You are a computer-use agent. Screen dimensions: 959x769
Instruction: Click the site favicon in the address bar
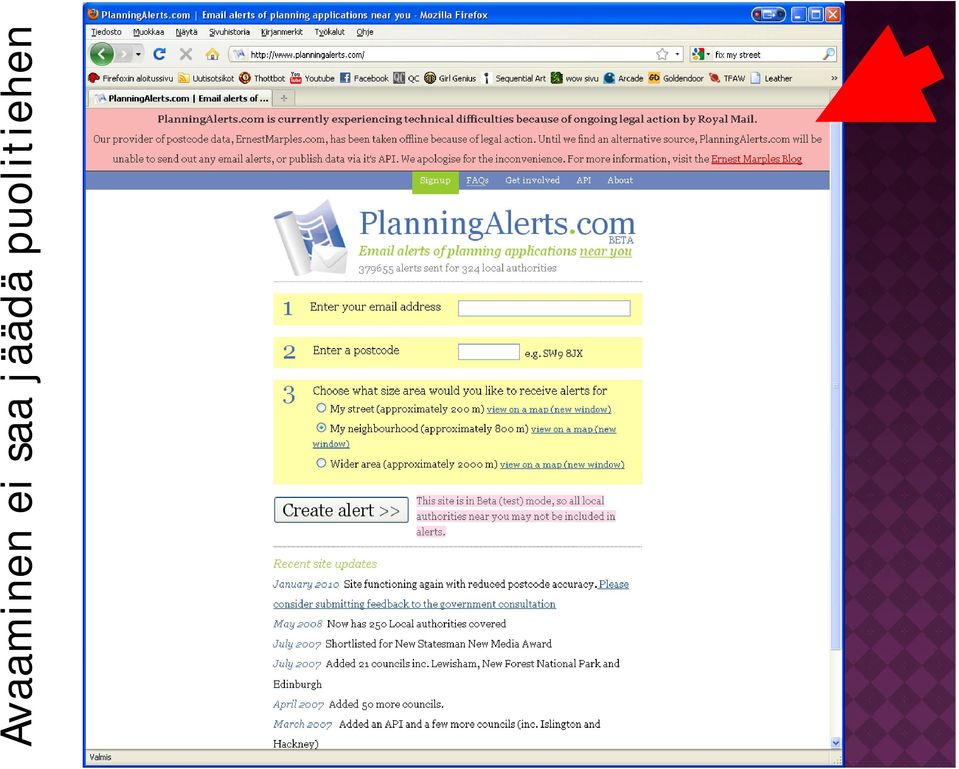click(239, 54)
